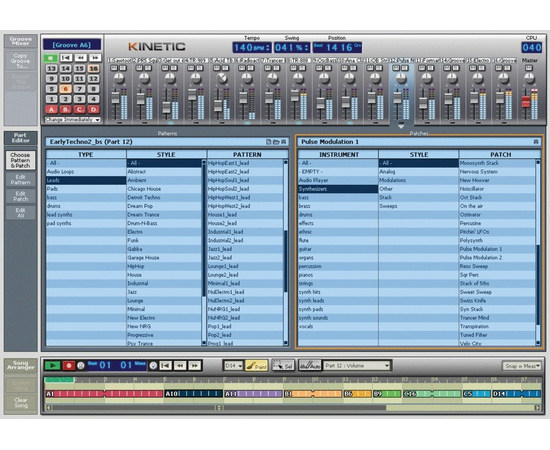Select groove pad 6
This screenshot has width=550, height=450.
coord(65,89)
